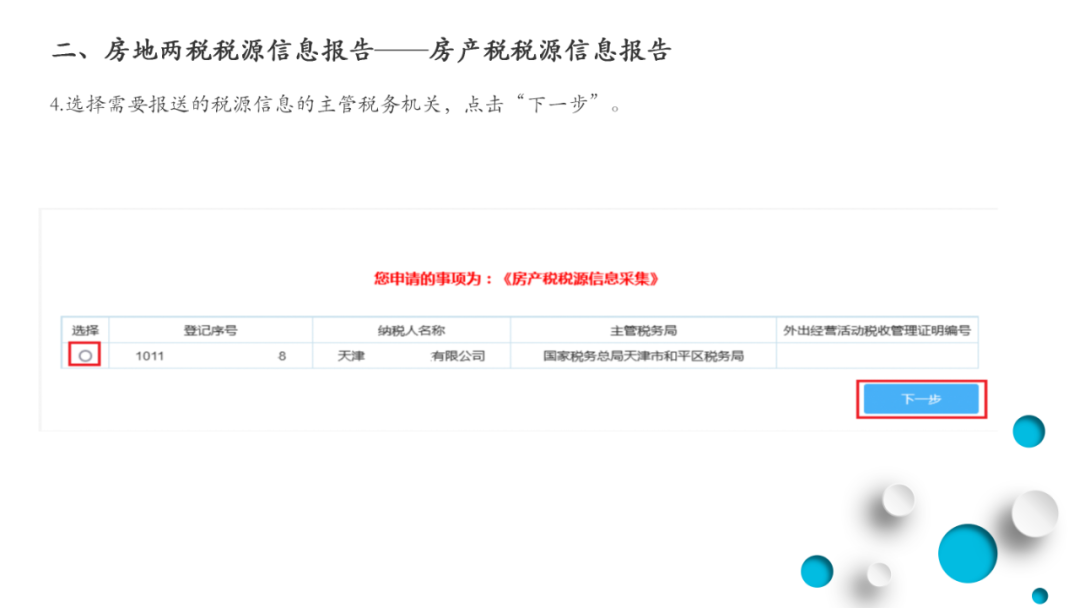Click the taxpayer name cell 天津…有限公司
This screenshot has width=1080, height=608.
point(411,356)
